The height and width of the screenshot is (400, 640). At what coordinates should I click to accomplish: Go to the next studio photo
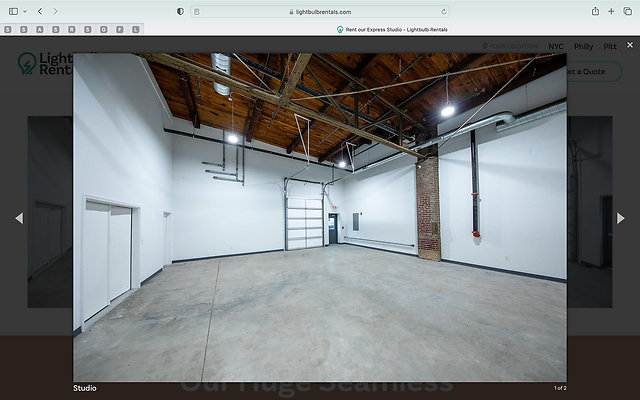[621, 218]
